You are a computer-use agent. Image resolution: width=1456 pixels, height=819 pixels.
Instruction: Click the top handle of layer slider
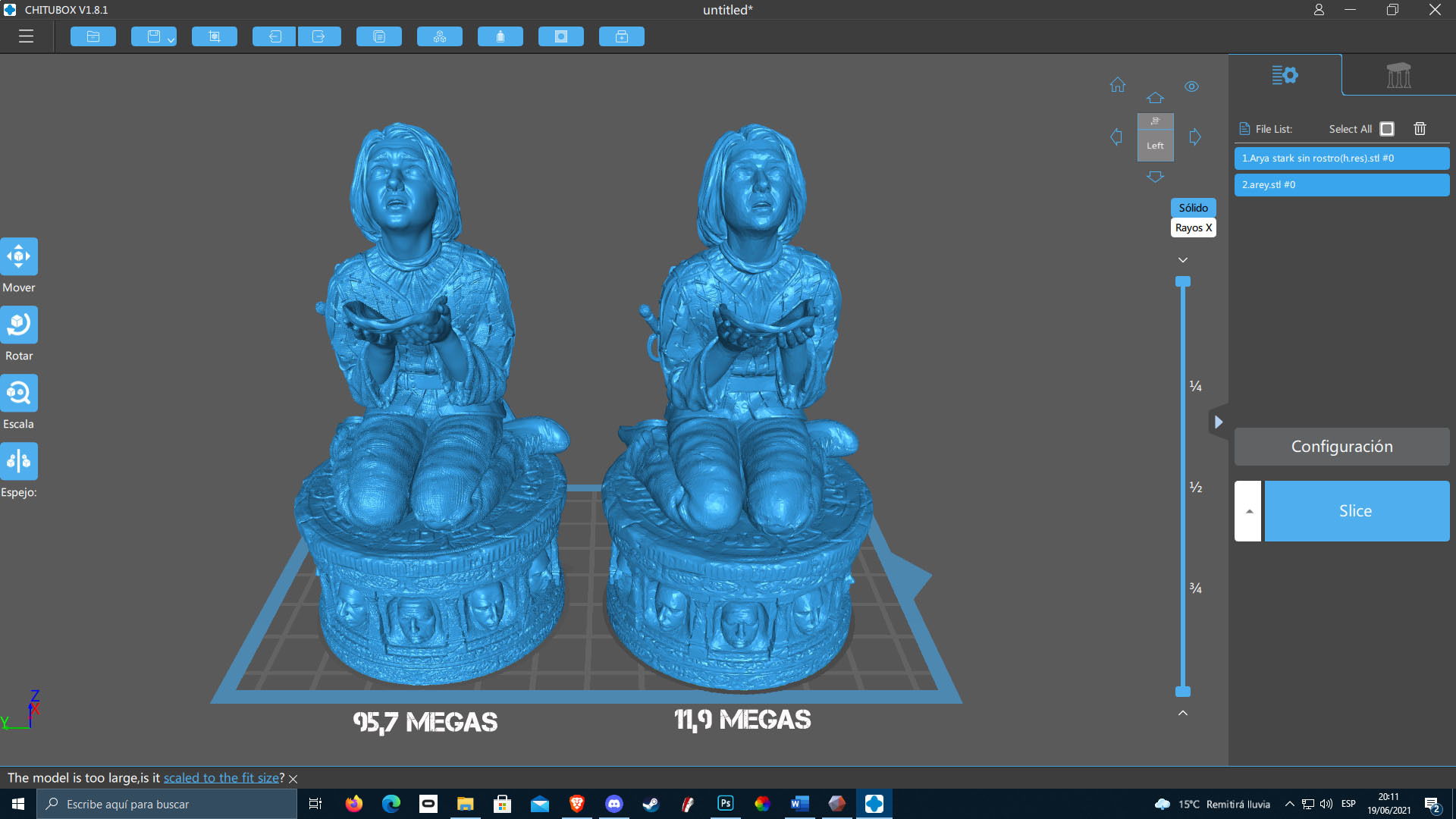point(1183,281)
